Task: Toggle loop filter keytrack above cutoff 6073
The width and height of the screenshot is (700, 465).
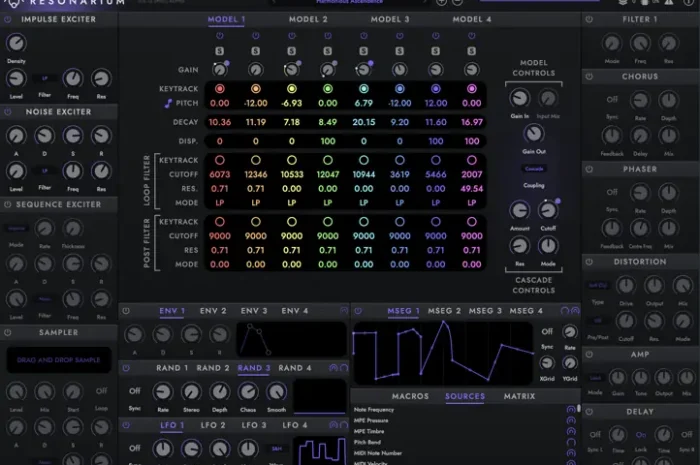Action: coord(220,160)
